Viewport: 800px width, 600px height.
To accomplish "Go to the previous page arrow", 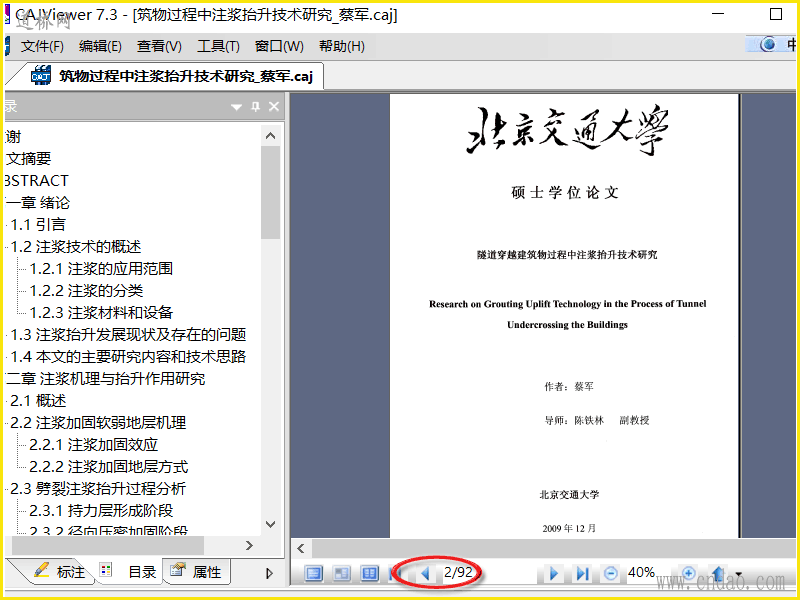I will (x=425, y=574).
